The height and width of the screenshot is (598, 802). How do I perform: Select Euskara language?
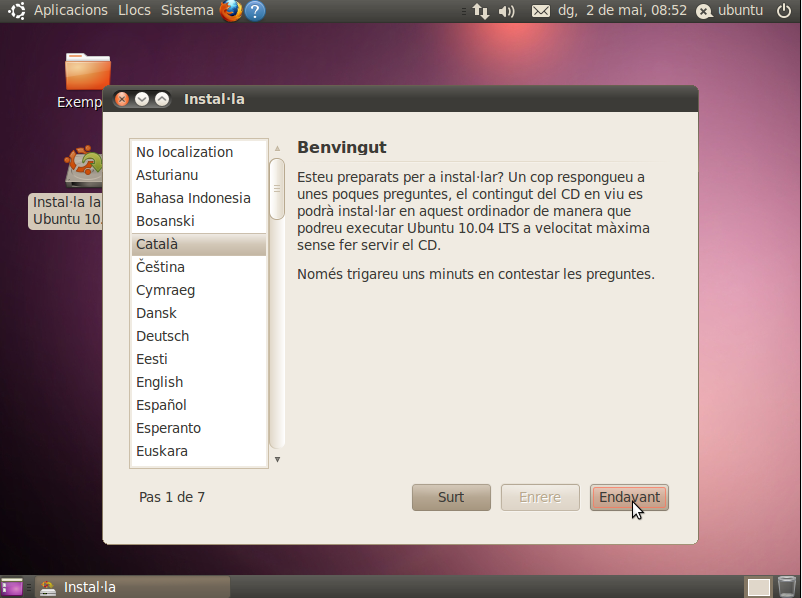pyautogui.click(x=199, y=451)
